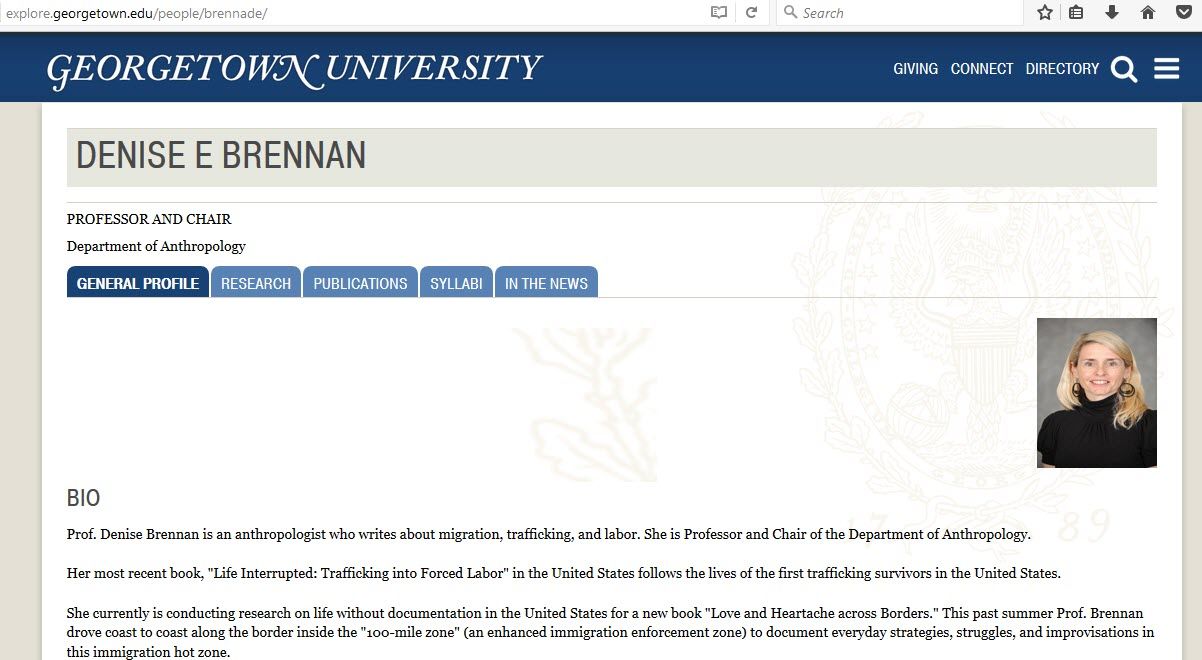Click Professor Brennan's profile photo
Viewport: 1202px width, 660px height.
[x=1096, y=392]
